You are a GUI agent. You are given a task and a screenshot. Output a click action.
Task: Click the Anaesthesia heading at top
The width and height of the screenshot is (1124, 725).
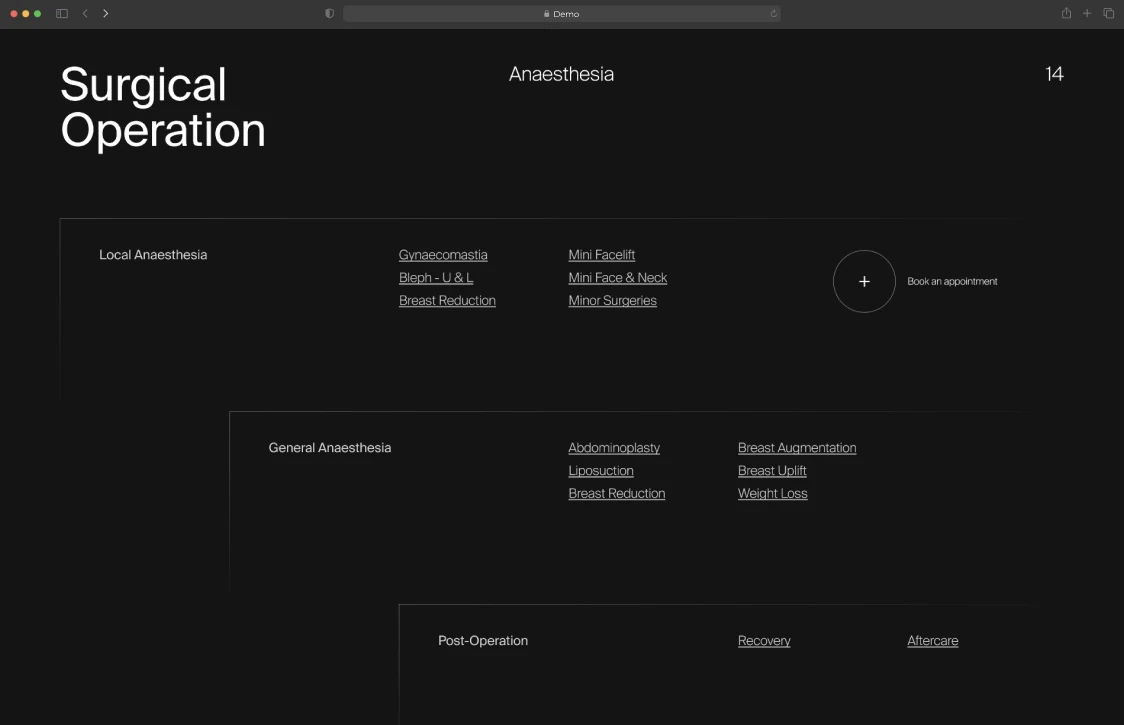(x=561, y=74)
